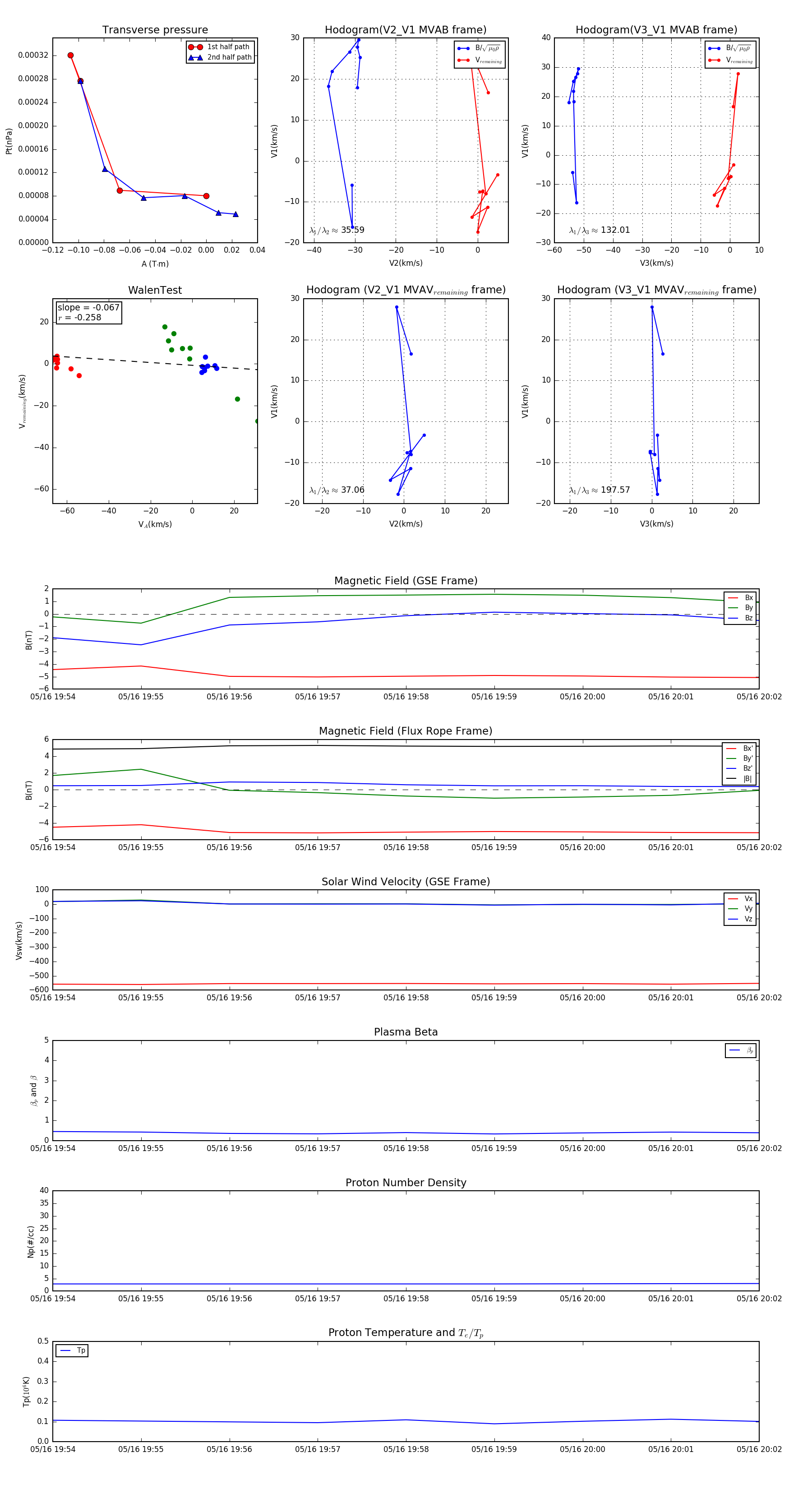Screen dimensions: 812x1489
Task: Click the B/√μ0ρ legend entry in V2_V1 hodogram
Action: pyautogui.click(x=480, y=49)
